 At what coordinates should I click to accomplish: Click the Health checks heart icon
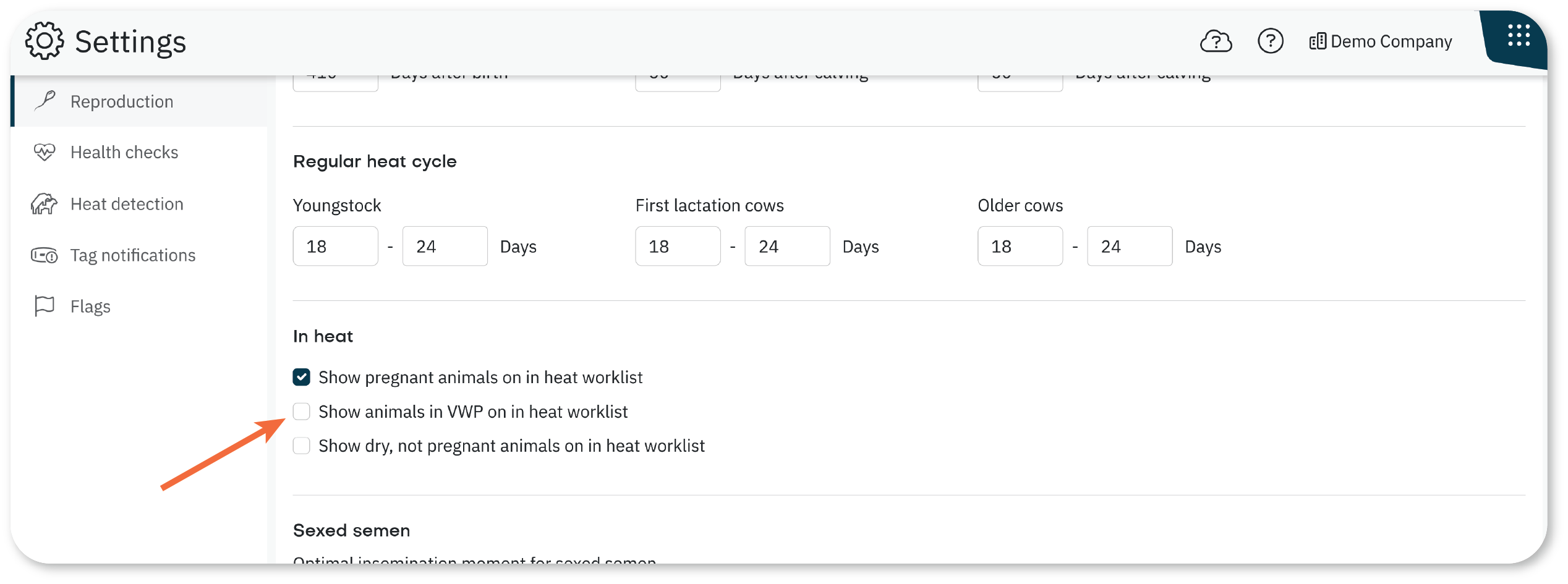[x=45, y=152]
